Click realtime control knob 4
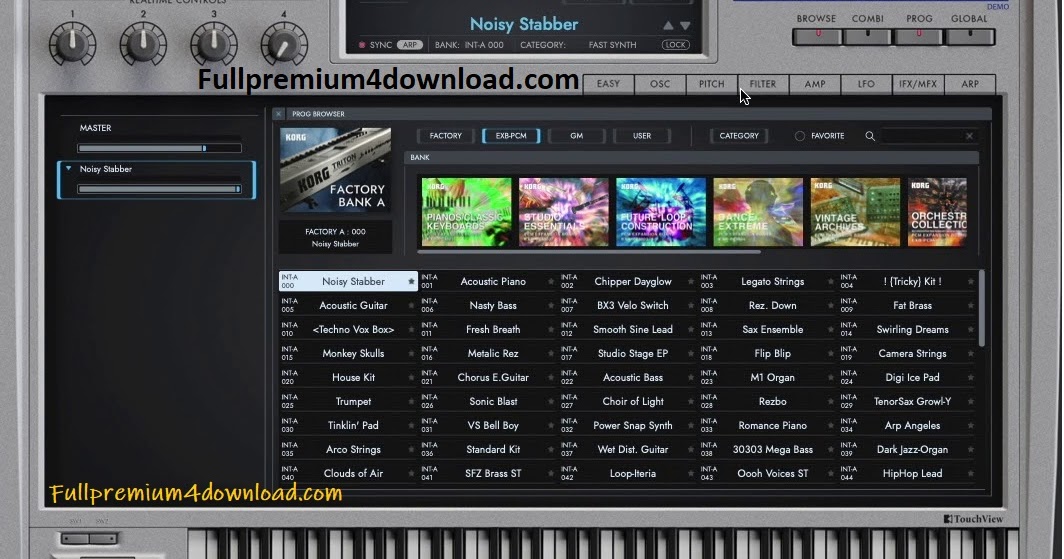The width and height of the screenshot is (1064, 559). pos(284,44)
